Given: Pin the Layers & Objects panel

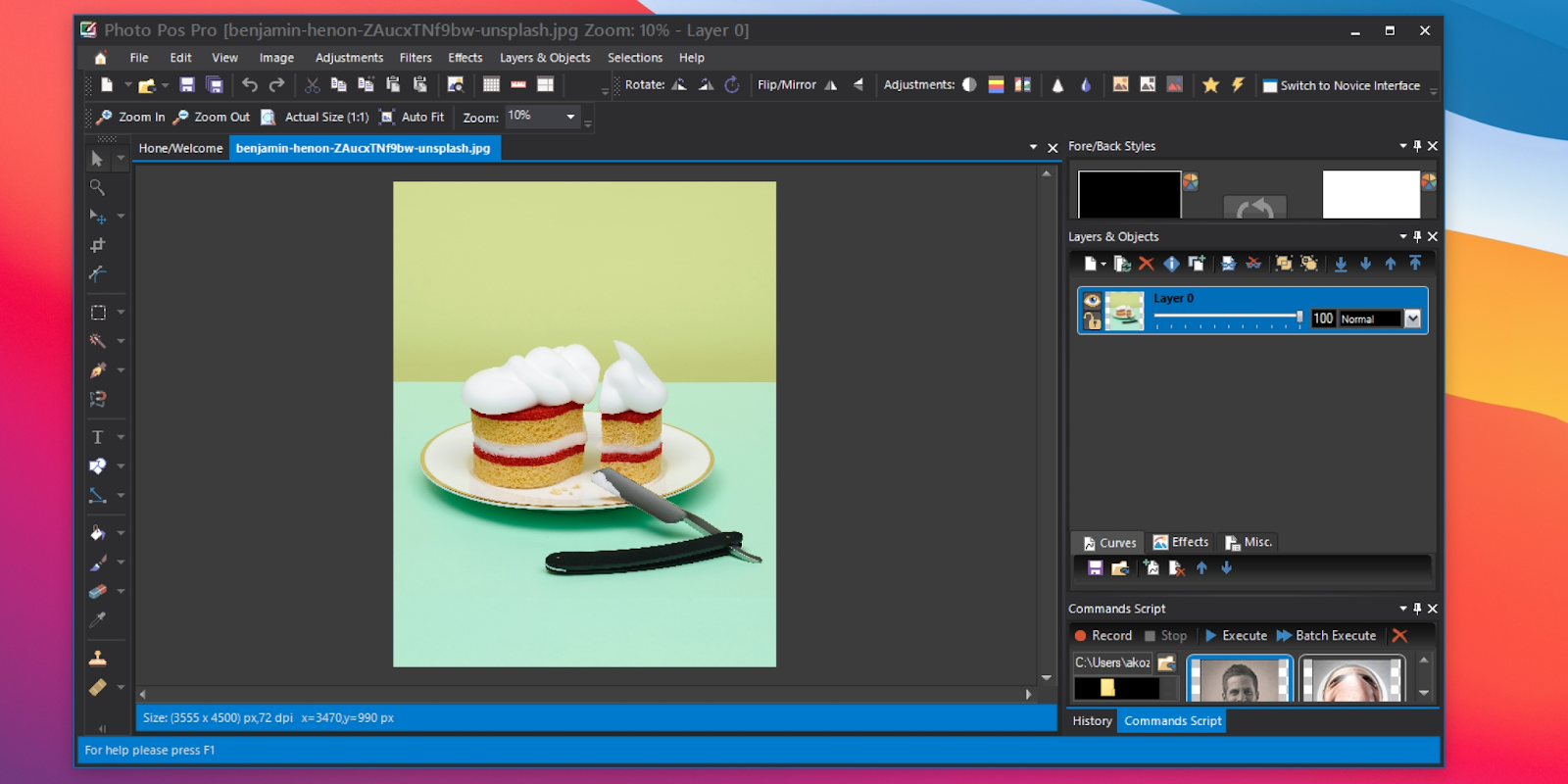Looking at the screenshot, I should [1417, 236].
